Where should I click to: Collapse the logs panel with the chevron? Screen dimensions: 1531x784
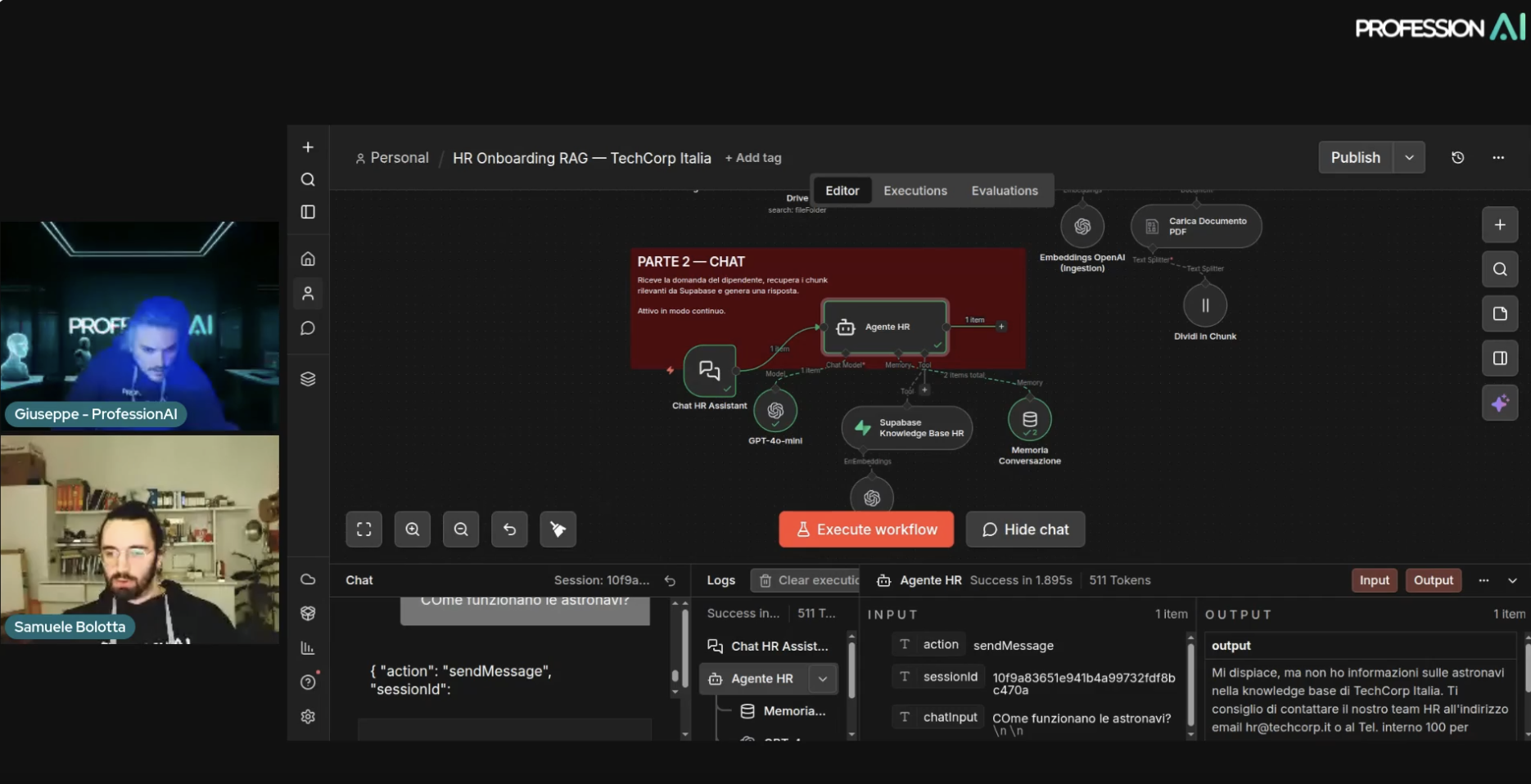click(x=1512, y=580)
